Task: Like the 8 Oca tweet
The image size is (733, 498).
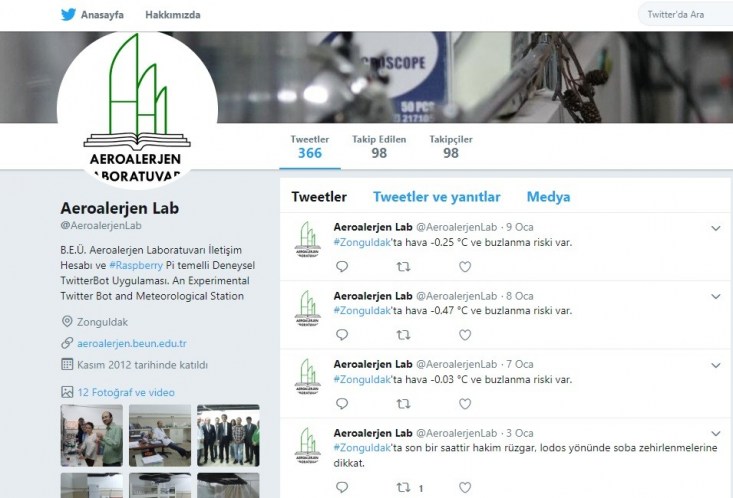Action: pyautogui.click(x=465, y=335)
